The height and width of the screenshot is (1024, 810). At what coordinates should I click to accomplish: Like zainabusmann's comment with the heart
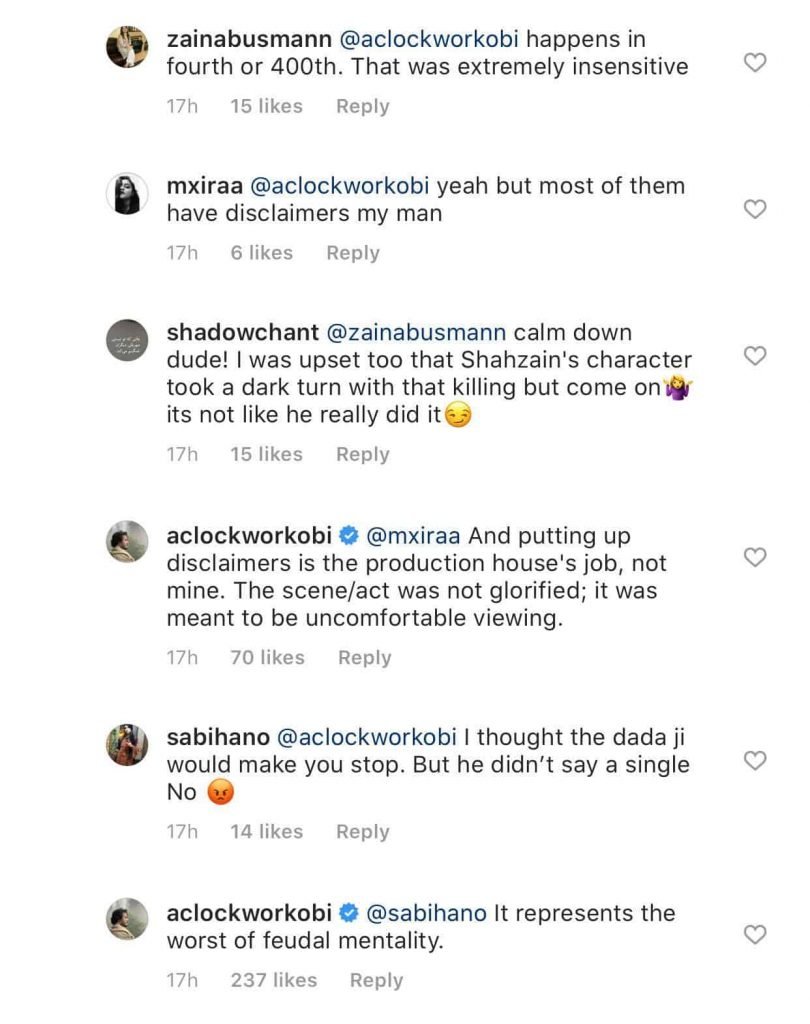click(756, 64)
